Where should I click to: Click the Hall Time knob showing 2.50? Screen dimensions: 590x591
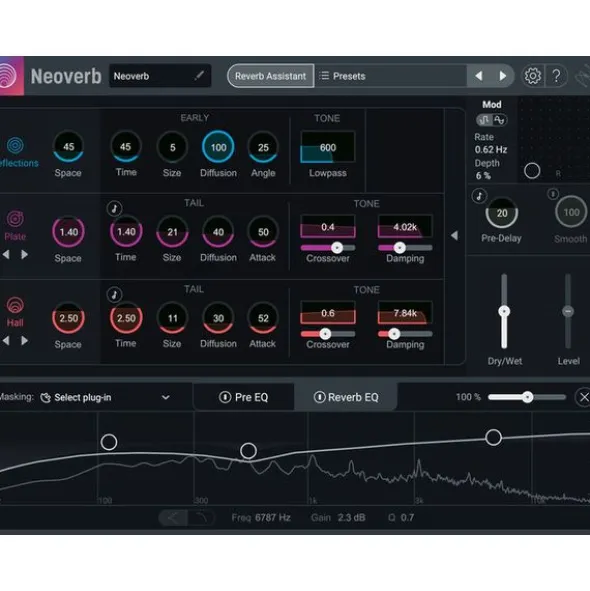pyautogui.click(x=126, y=318)
